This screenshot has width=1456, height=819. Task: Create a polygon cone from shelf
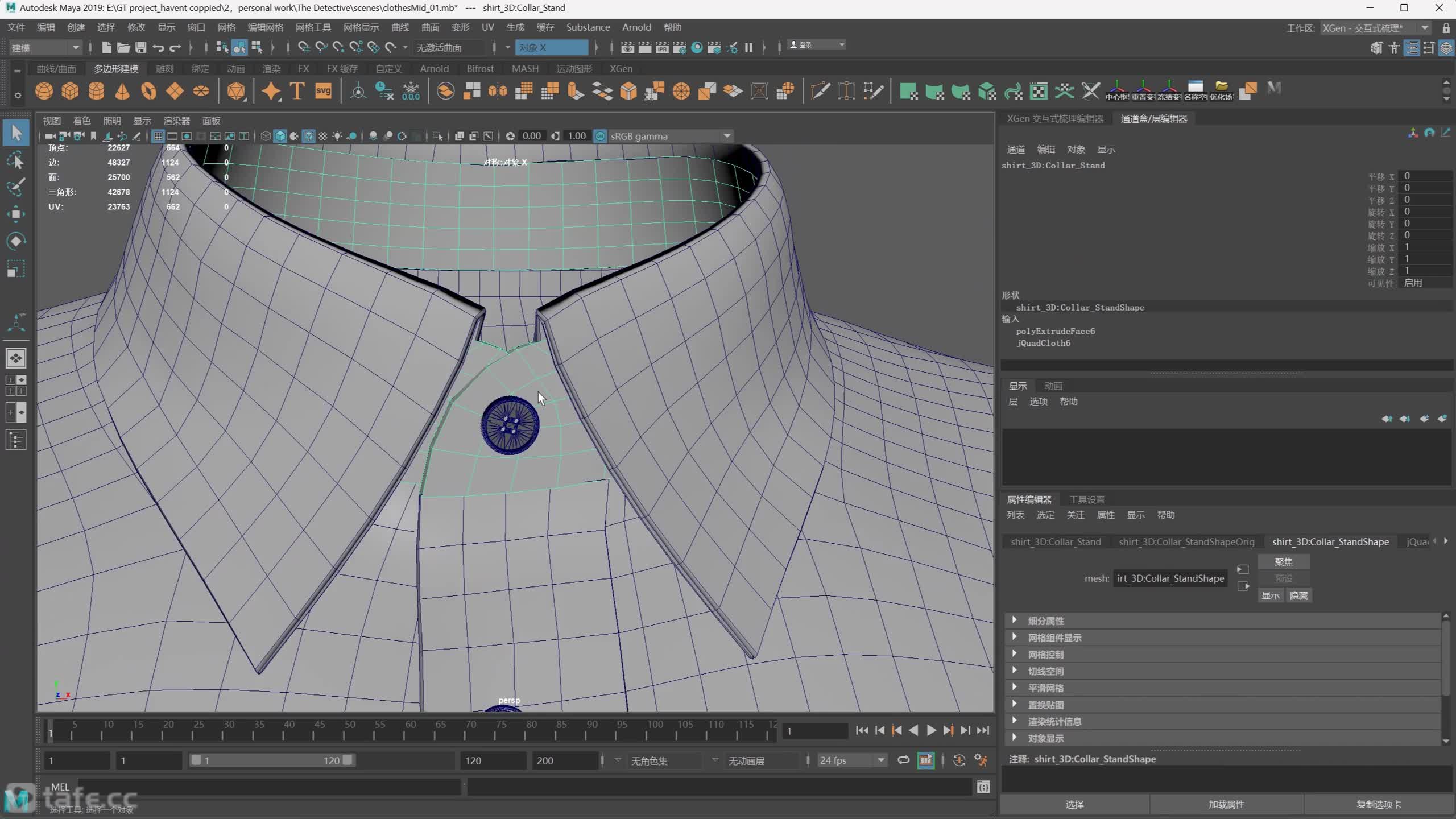[x=122, y=91]
